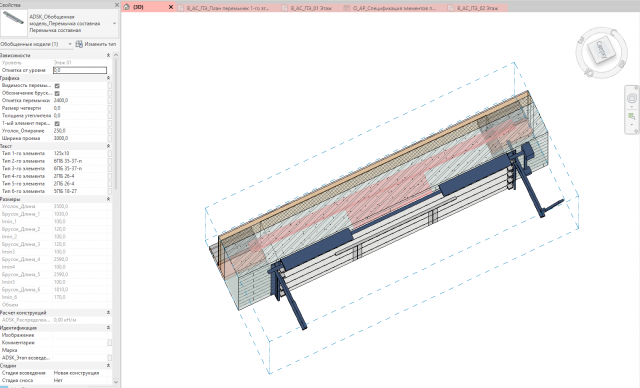Collapse the Расчет конструкций section
The height and width of the screenshot is (388, 640).
(108, 313)
